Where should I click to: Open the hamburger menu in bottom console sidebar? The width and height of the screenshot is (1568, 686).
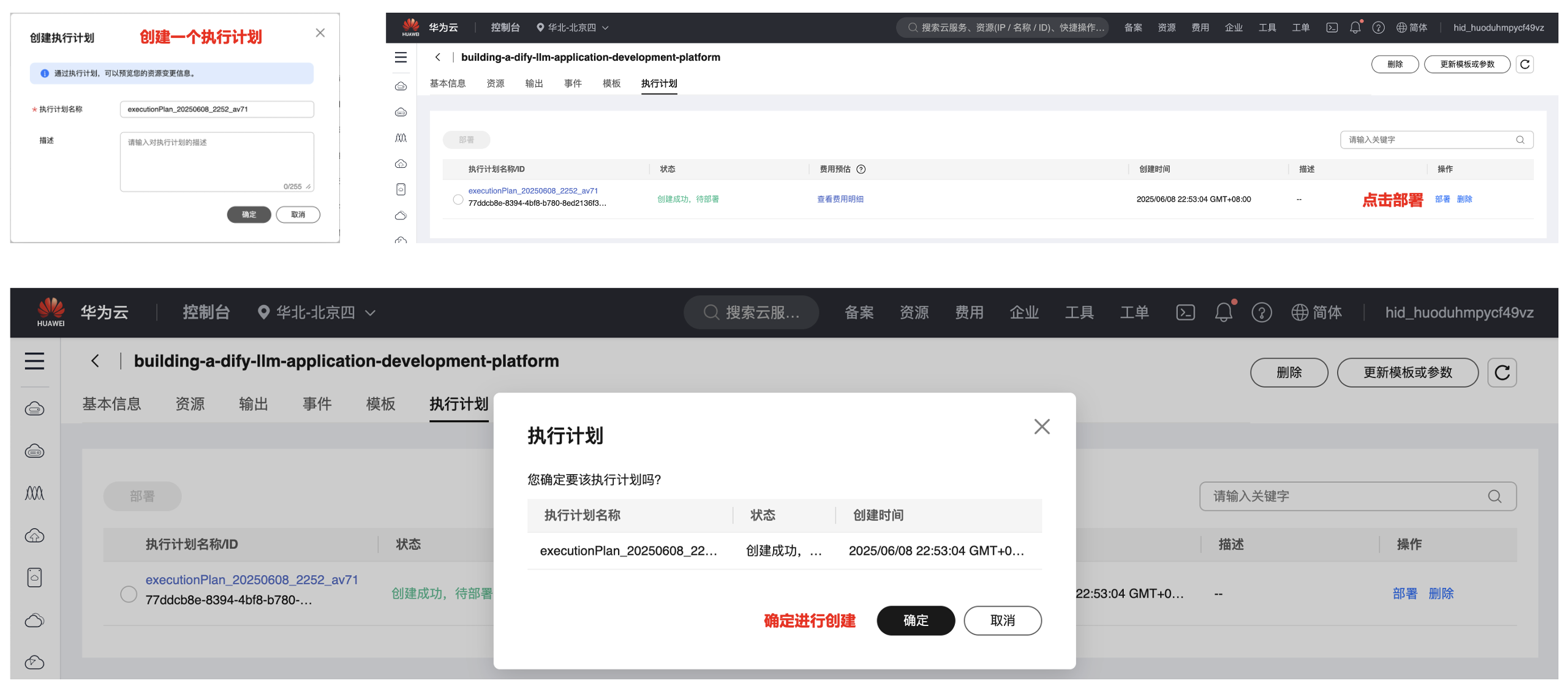coord(34,361)
